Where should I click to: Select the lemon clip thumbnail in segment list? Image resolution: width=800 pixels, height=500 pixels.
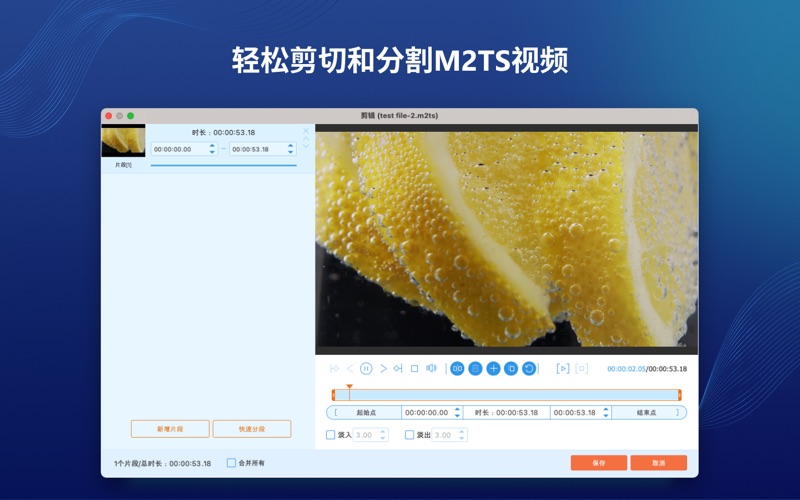pos(123,142)
